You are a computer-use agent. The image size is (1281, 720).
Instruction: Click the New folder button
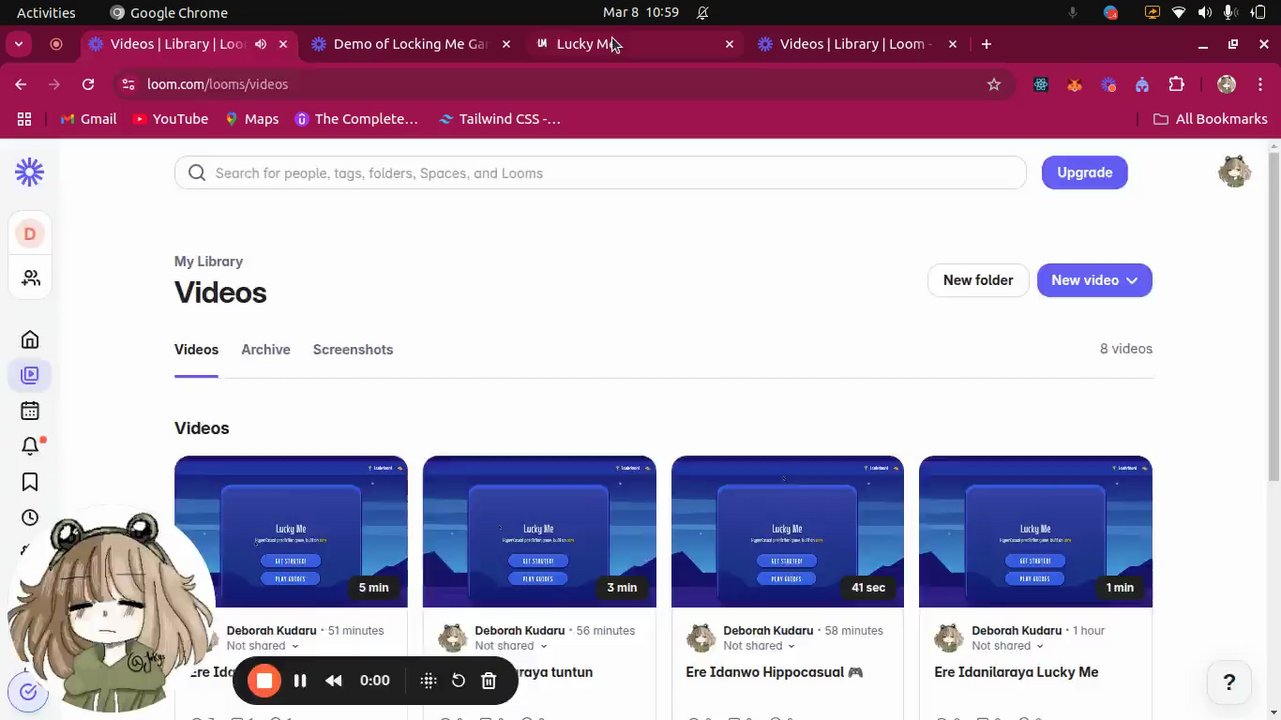point(978,281)
